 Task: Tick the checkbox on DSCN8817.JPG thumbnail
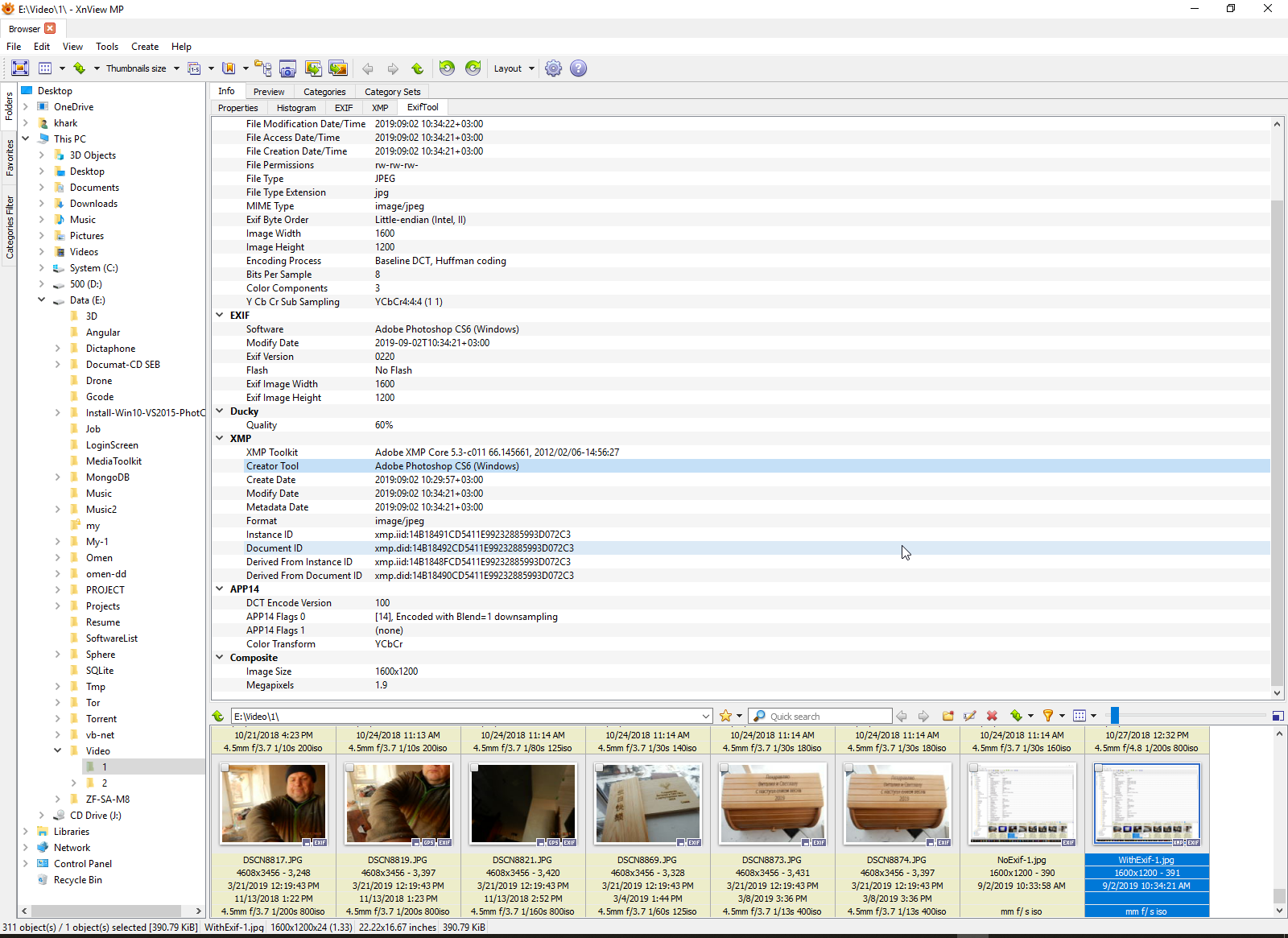[225, 768]
